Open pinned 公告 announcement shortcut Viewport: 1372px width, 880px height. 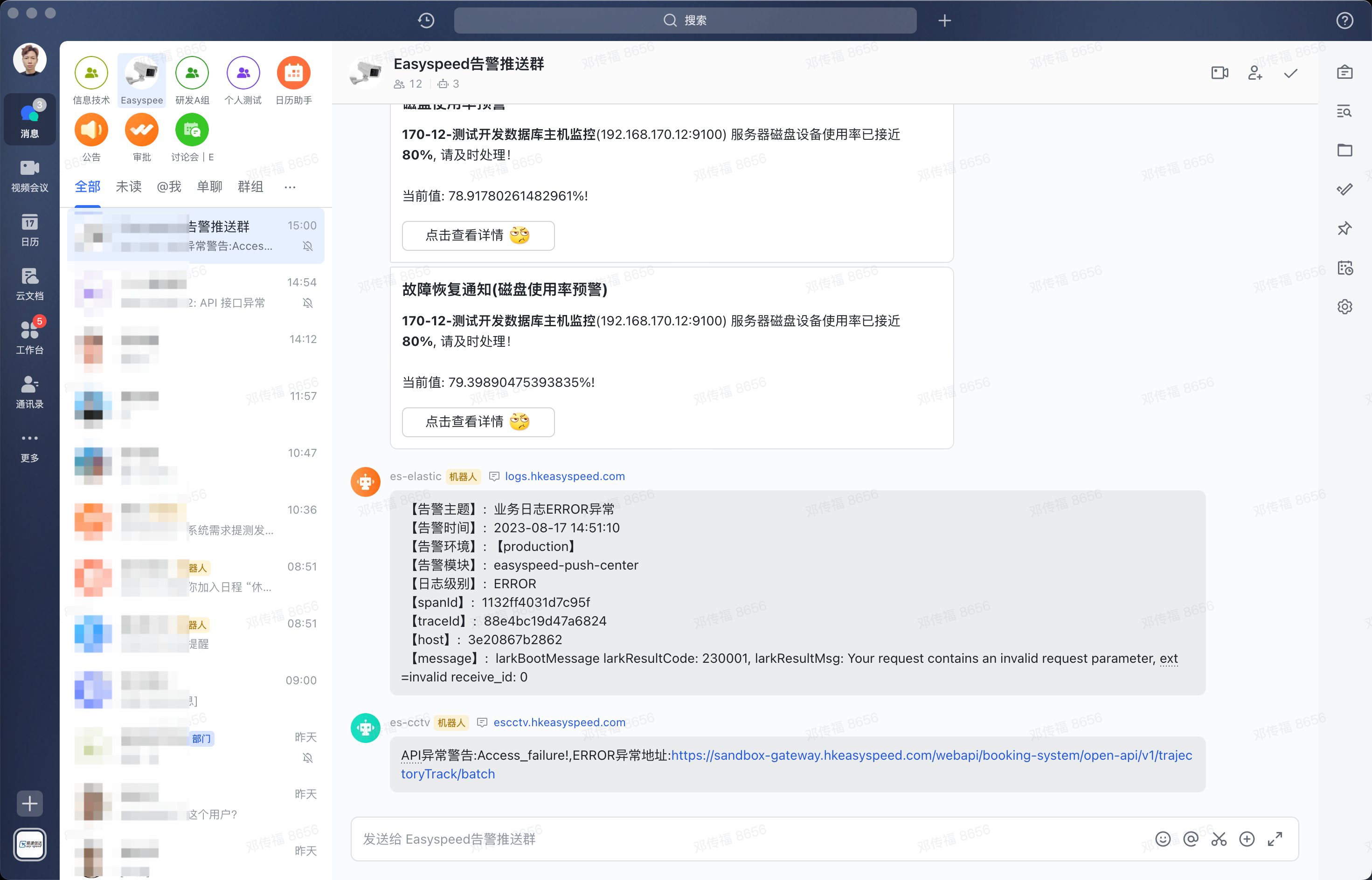click(91, 137)
